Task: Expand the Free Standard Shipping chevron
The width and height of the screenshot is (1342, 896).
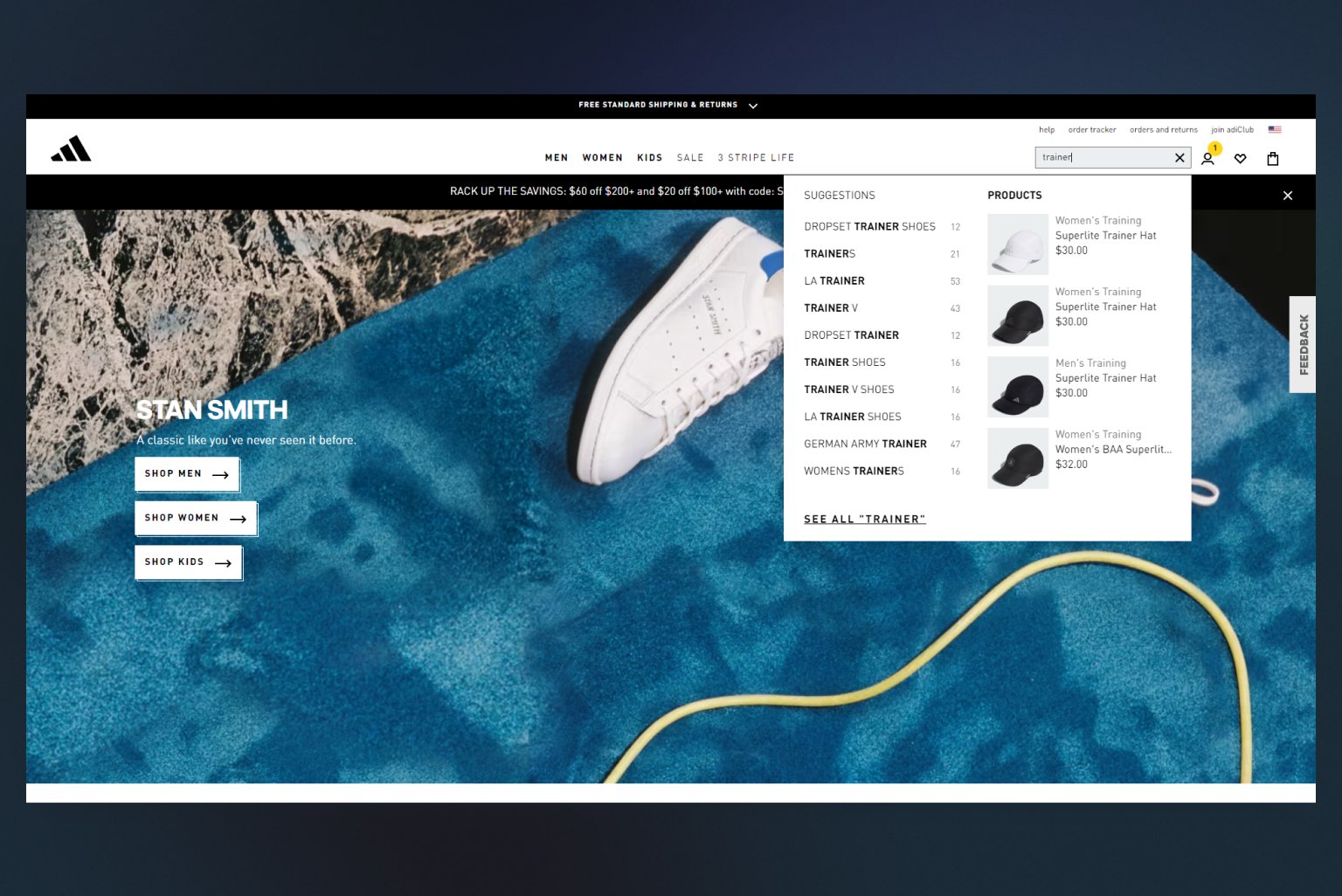Action: [753, 106]
